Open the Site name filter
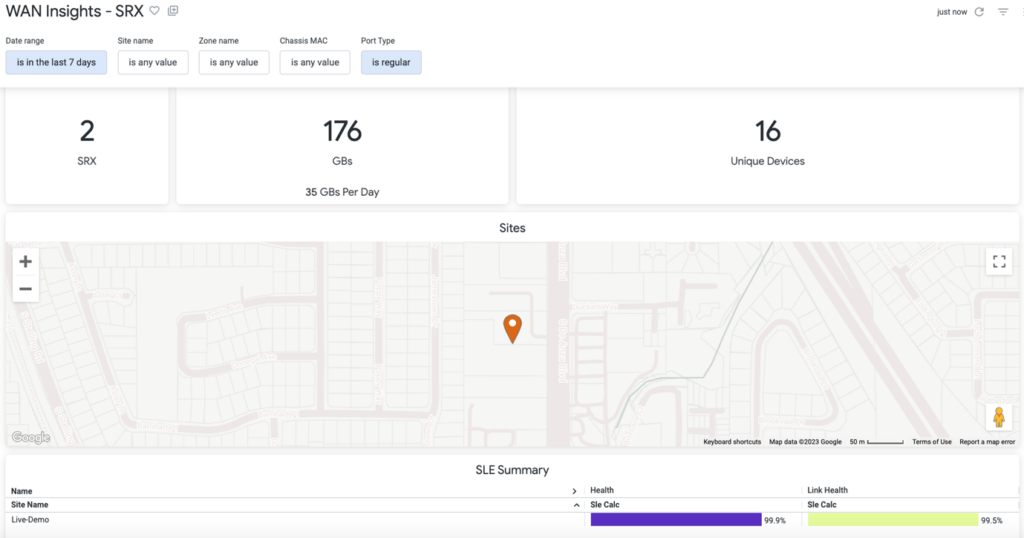This screenshot has height=538, width=1024. (x=153, y=62)
